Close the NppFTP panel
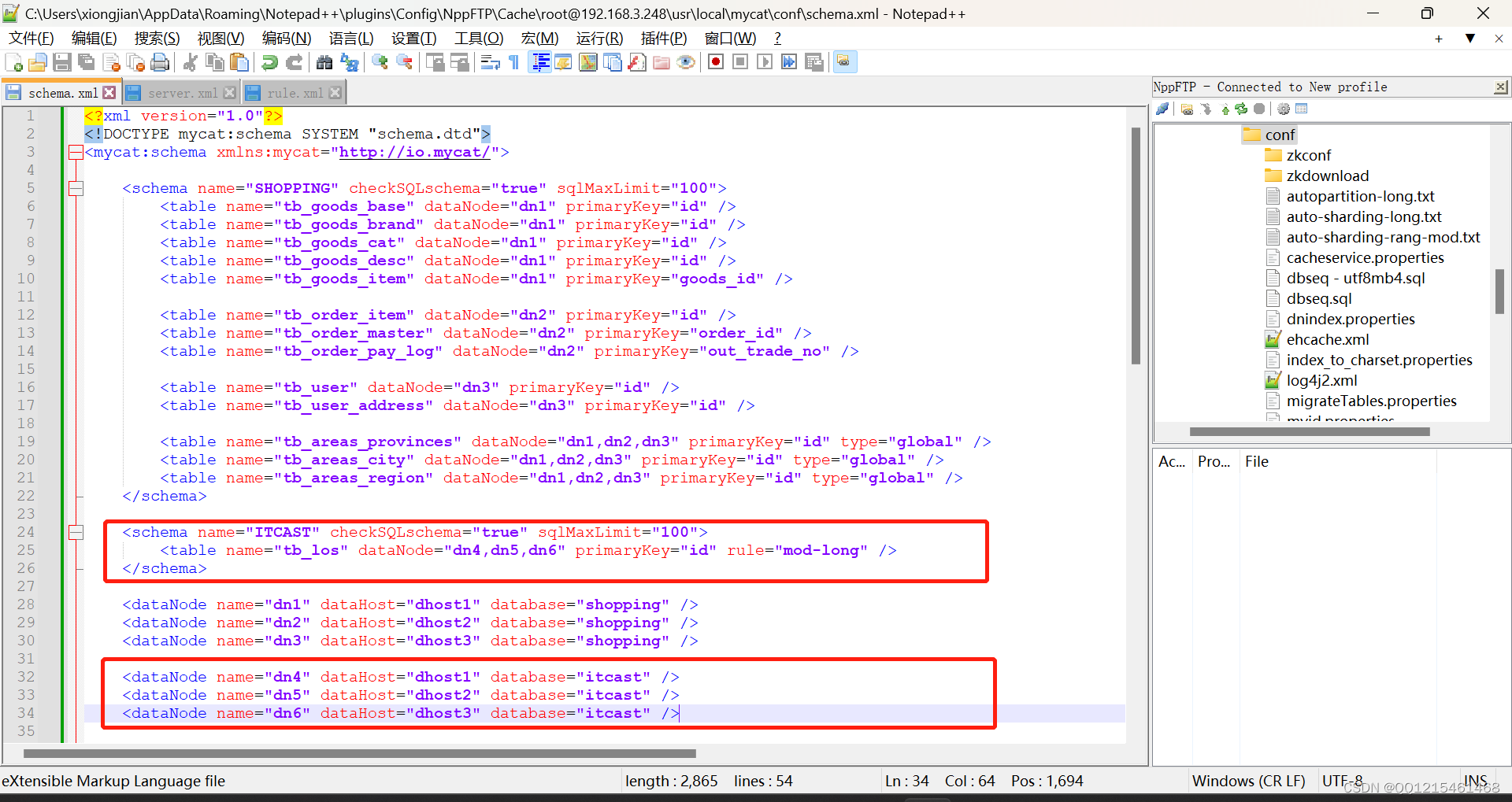The width and height of the screenshot is (1512, 802). (x=1501, y=87)
